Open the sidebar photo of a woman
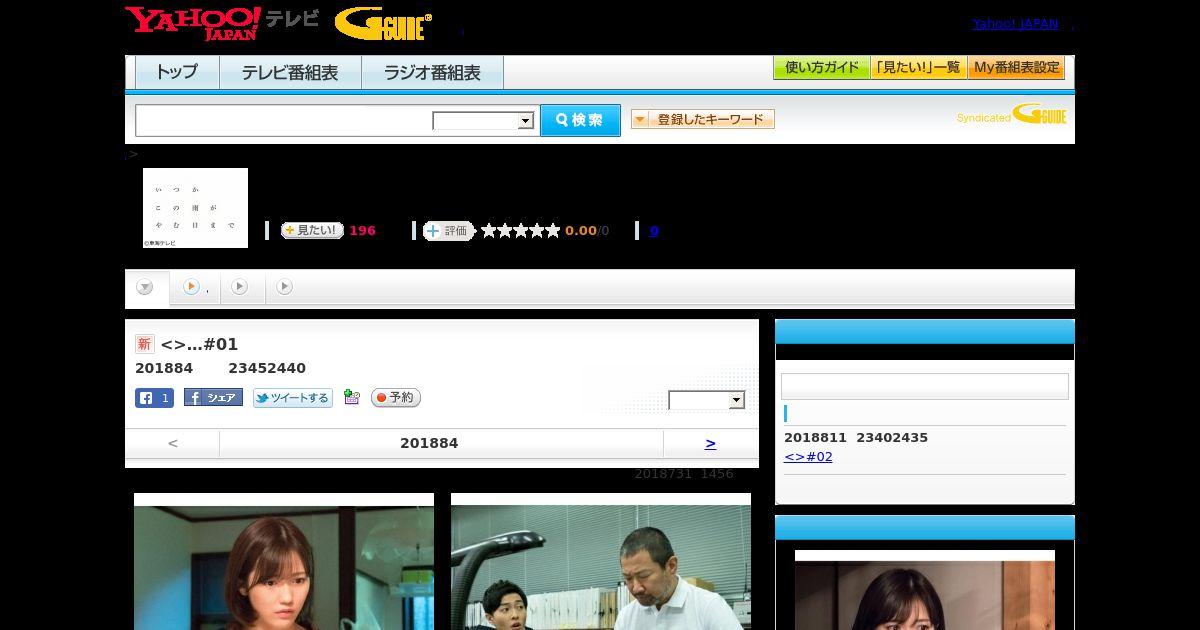The width and height of the screenshot is (1200, 630). pos(925,590)
